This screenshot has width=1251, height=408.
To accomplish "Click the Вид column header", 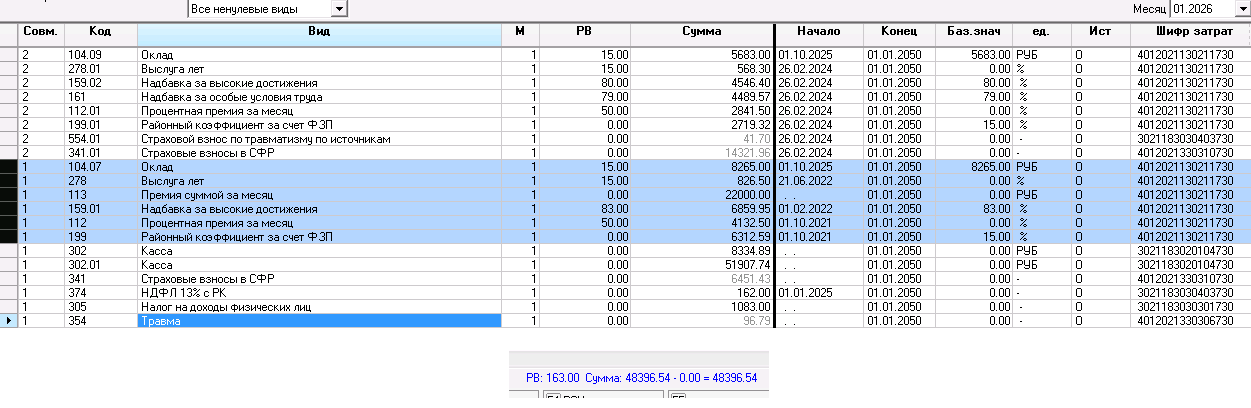I will click(318, 32).
